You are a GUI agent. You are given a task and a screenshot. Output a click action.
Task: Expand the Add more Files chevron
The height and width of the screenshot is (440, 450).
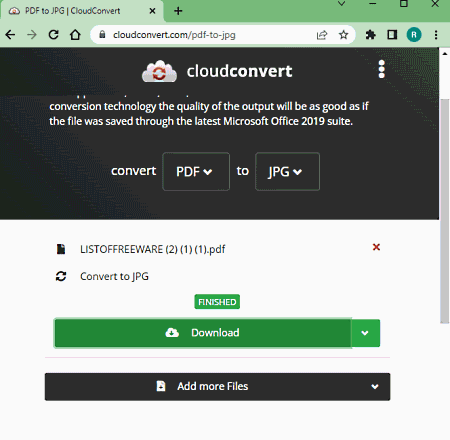375,387
